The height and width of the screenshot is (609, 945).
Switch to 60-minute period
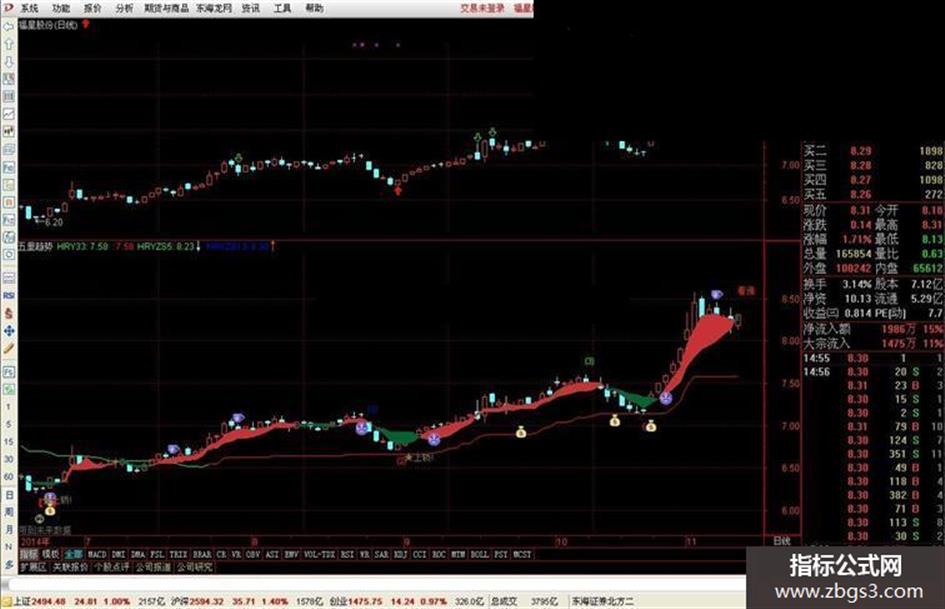pos(8,476)
